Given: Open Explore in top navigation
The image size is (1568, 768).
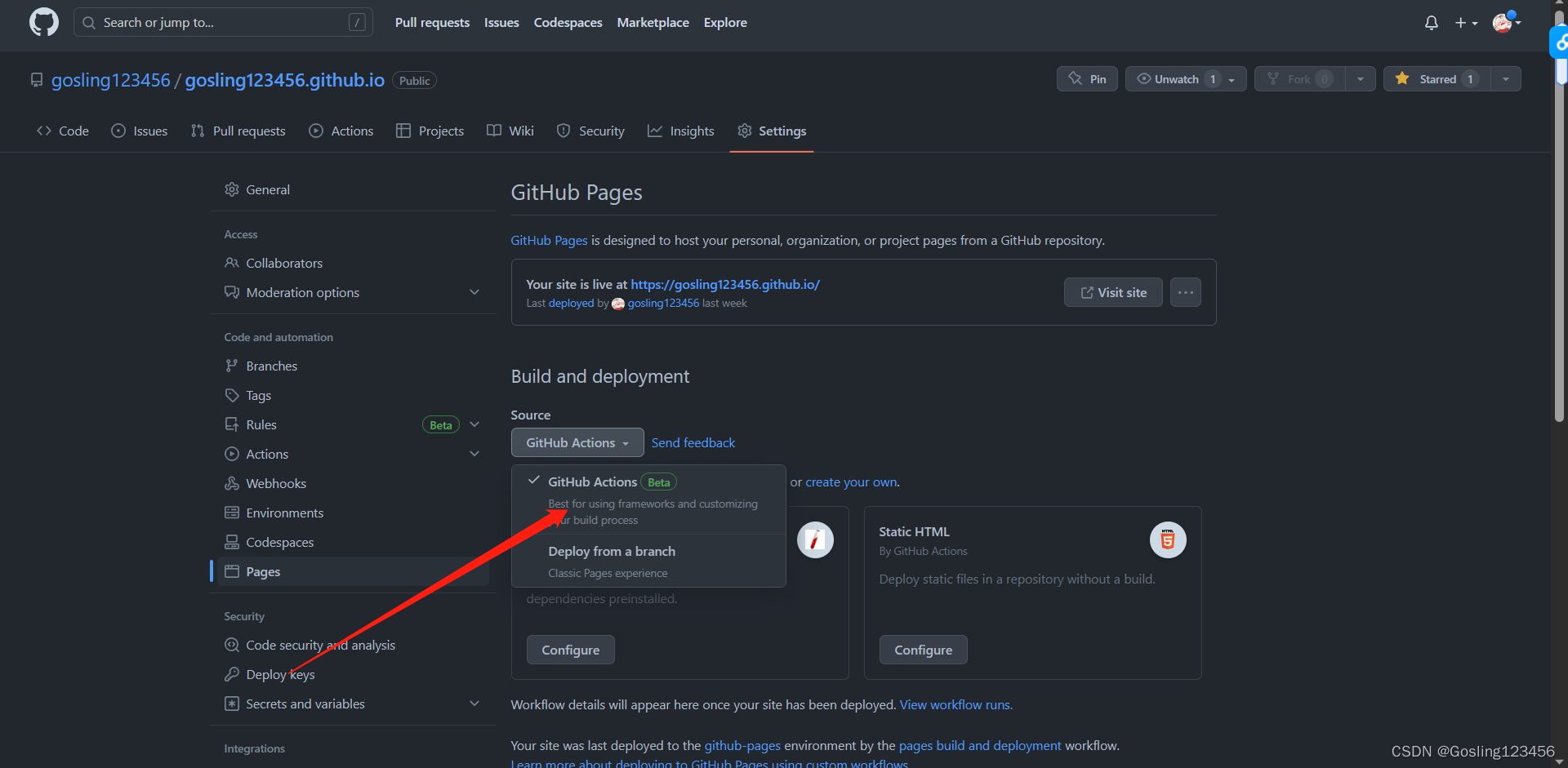Looking at the screenshot, I should coord(725,23).
